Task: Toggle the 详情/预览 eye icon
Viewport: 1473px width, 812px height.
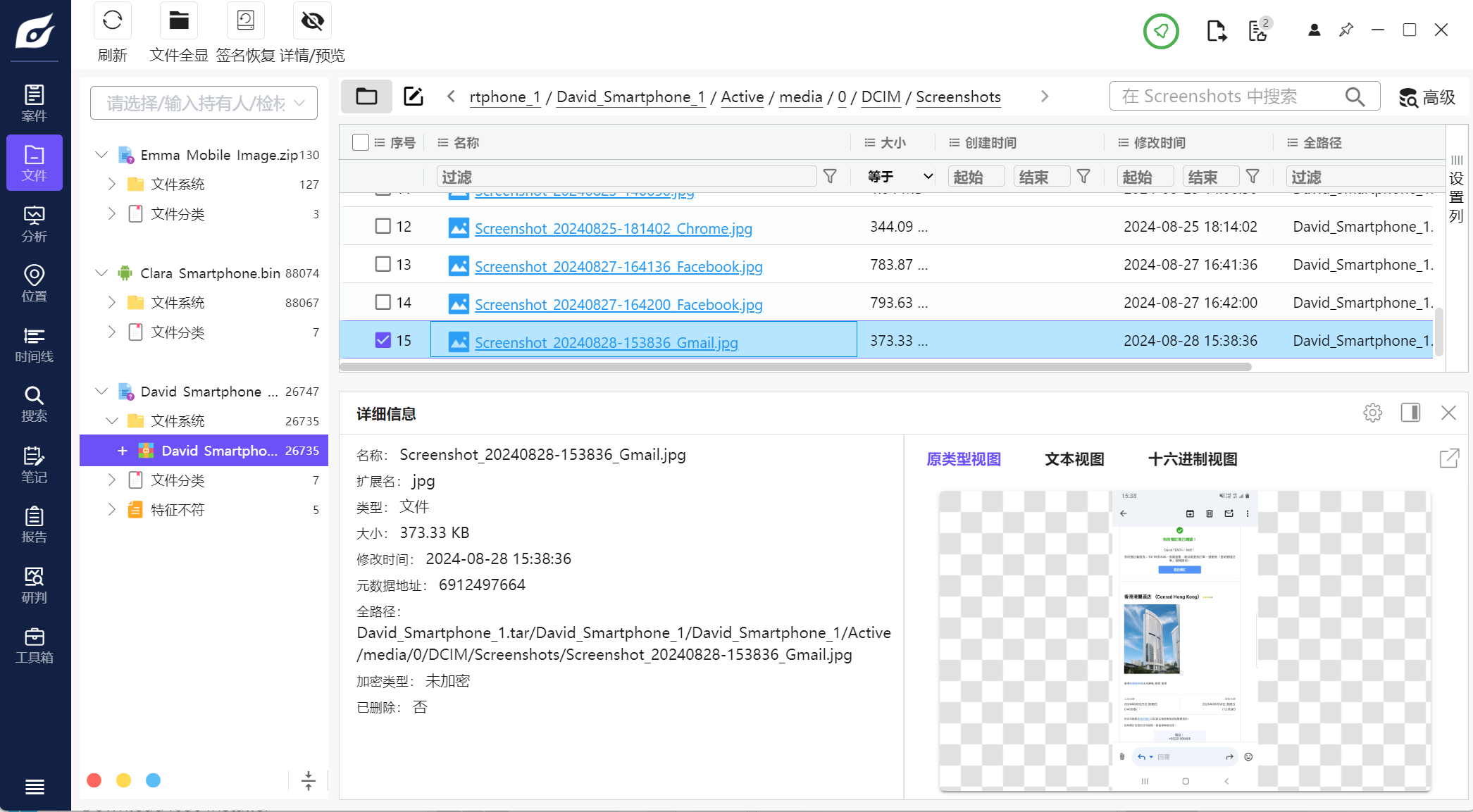Action: coord(312,21)
